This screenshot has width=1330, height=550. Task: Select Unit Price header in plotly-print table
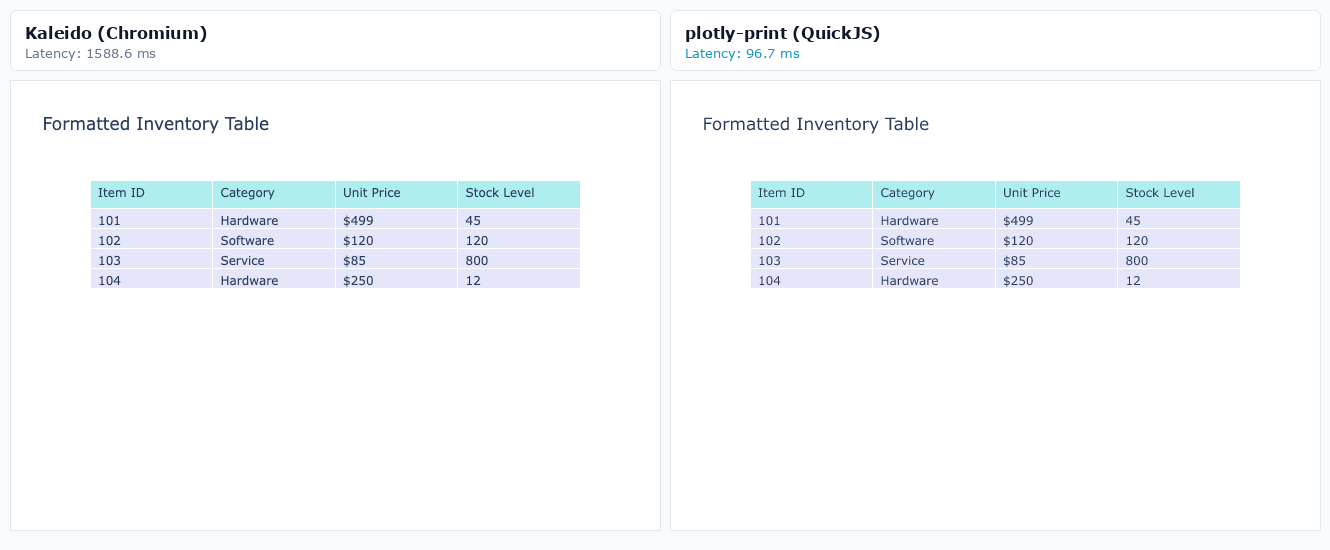point(1056,194)
